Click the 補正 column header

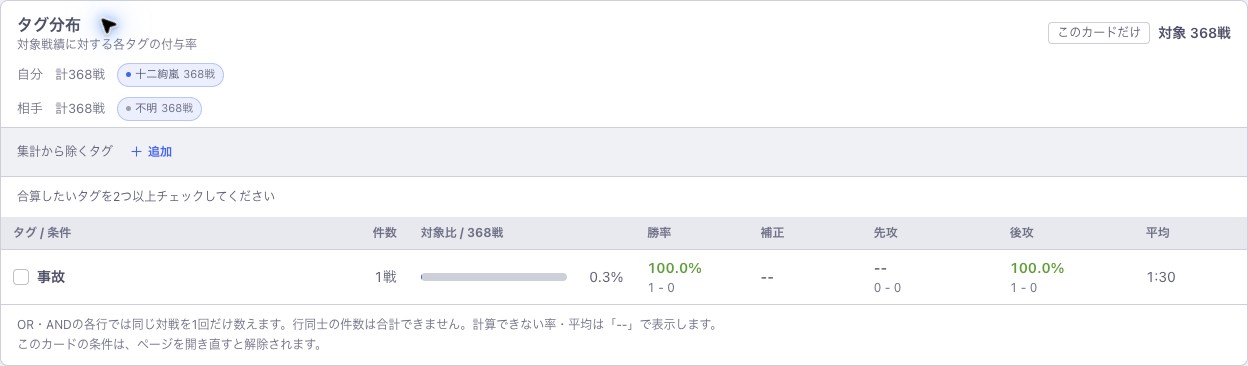[x=772, y=232]
